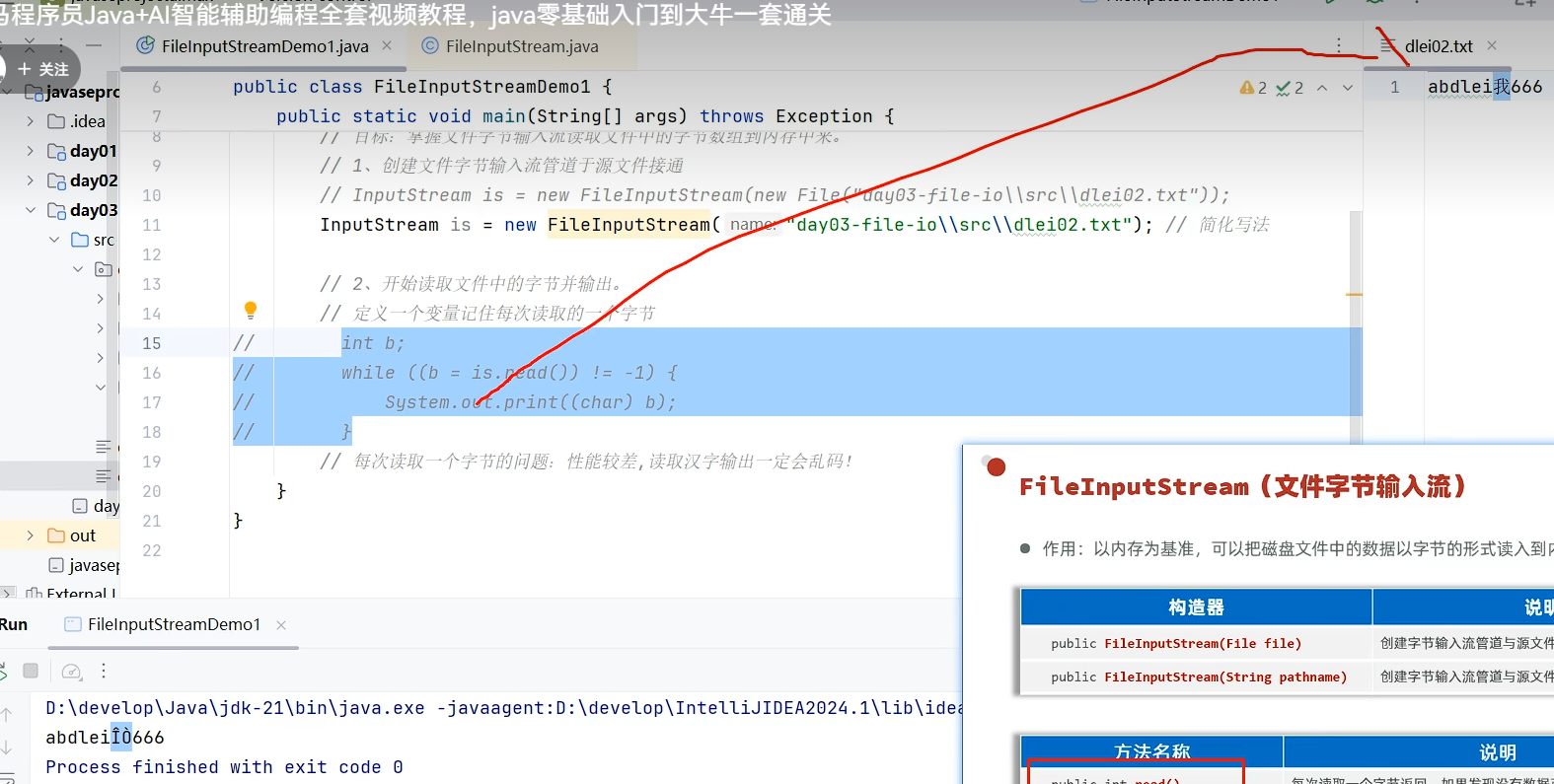Click the day01 module folder icon
The image size is (1554, 784).
click(56, 151)
